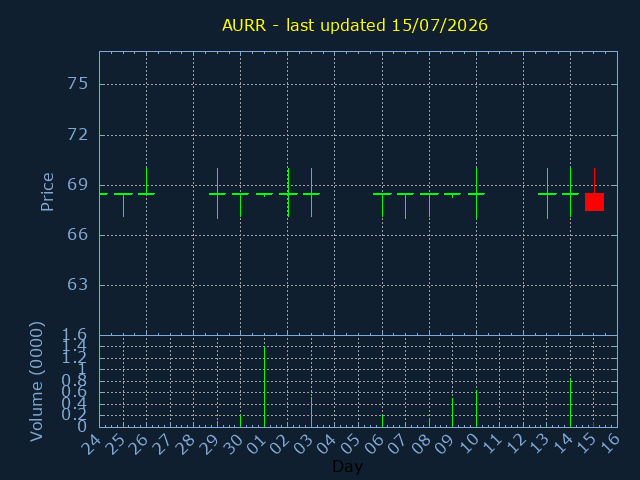Click the x-axis tick label 16
The width and height of the screenshot is (640, 480).
(x=610, y=444)
